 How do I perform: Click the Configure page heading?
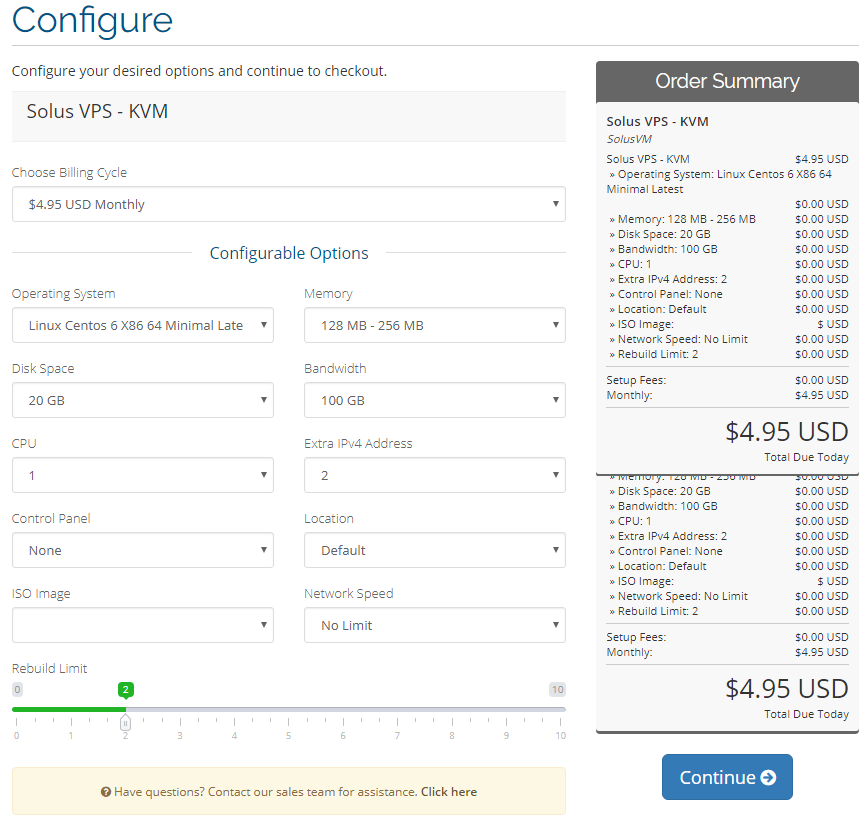(x=92, y=20)
